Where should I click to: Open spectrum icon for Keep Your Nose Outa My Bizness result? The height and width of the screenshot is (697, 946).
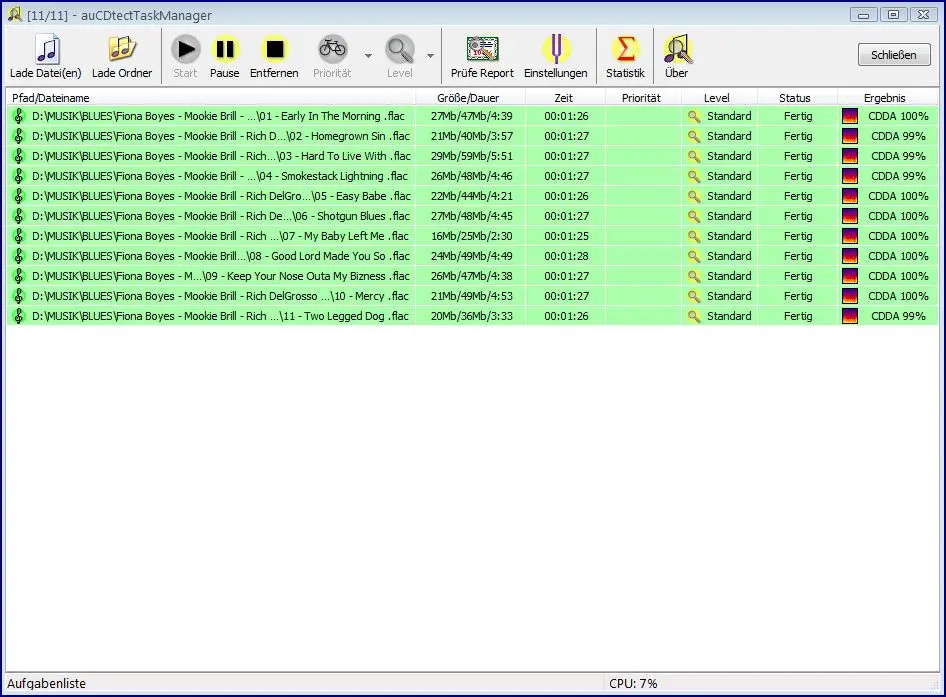tap(850, 276)
